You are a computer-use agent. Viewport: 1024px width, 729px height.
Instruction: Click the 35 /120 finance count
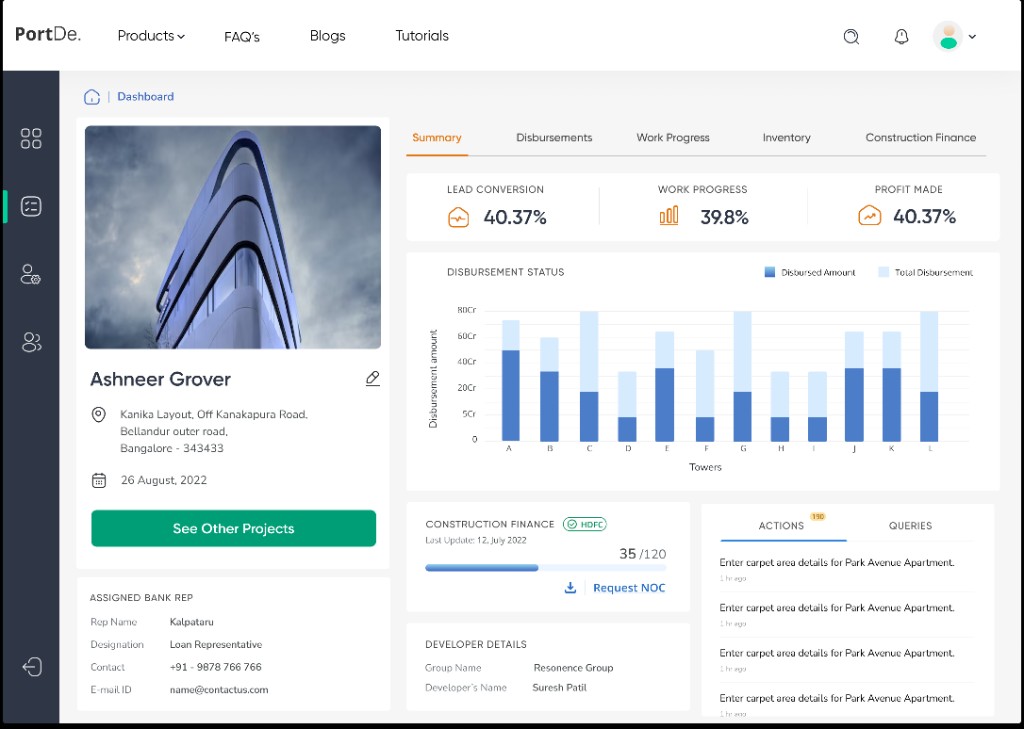(643, 554)
